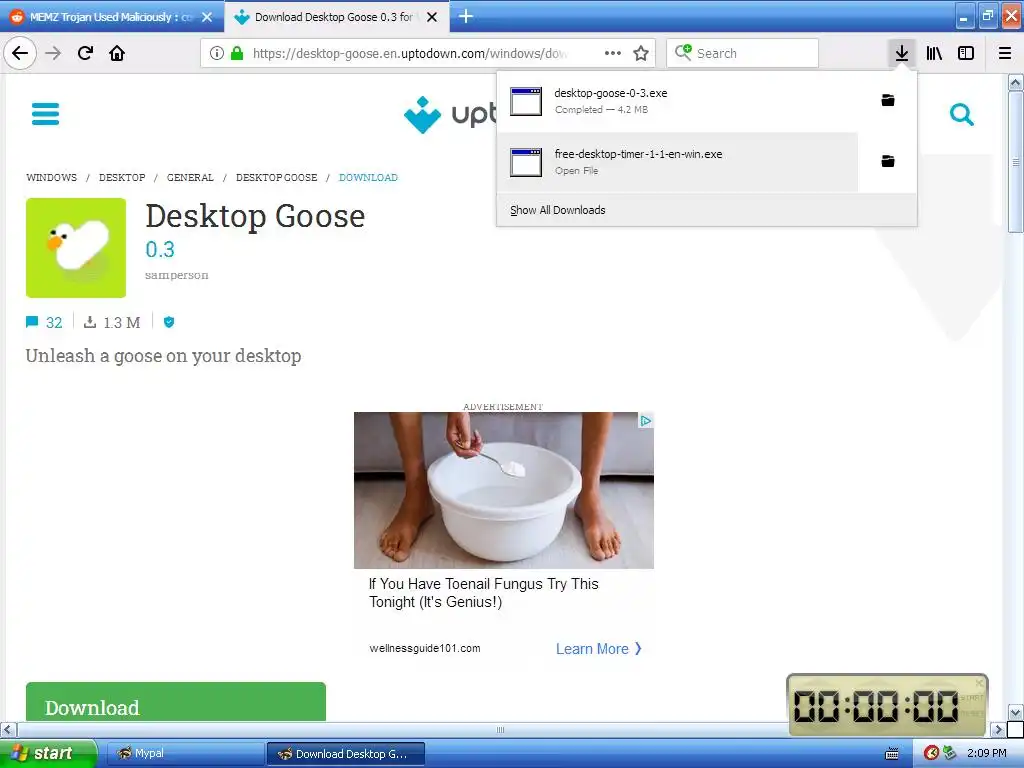
Task: Click the search engine magnifier icon
Action: 683,52
